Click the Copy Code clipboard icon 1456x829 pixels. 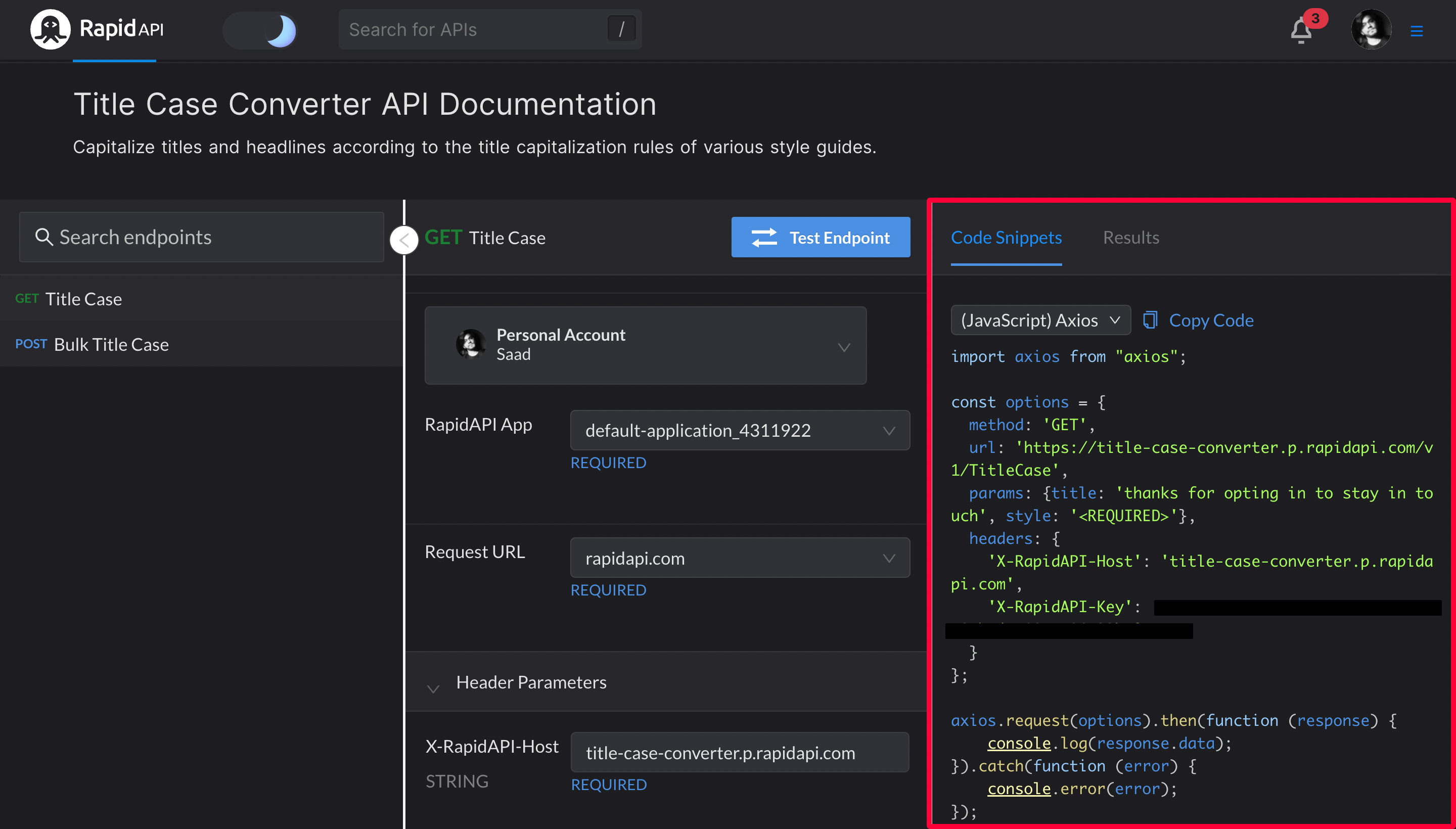click(1150, 320)
